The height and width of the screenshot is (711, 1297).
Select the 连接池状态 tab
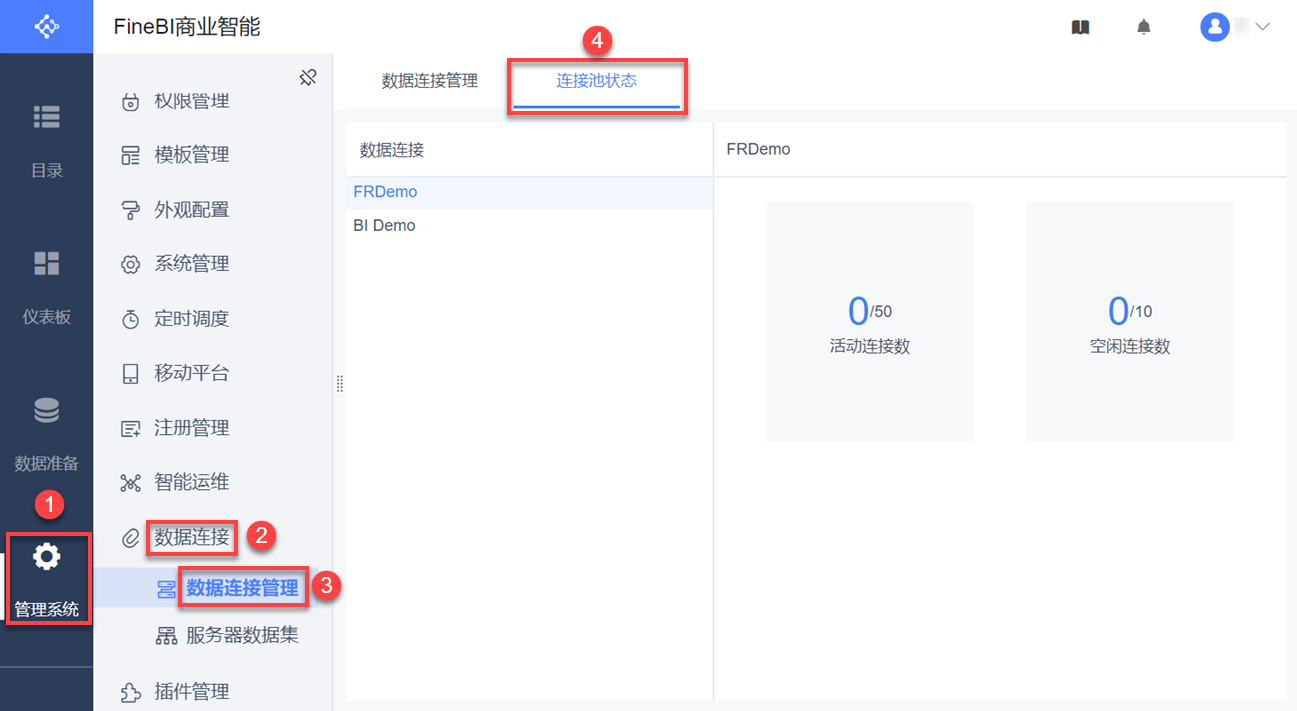click(x=596, y=81)
